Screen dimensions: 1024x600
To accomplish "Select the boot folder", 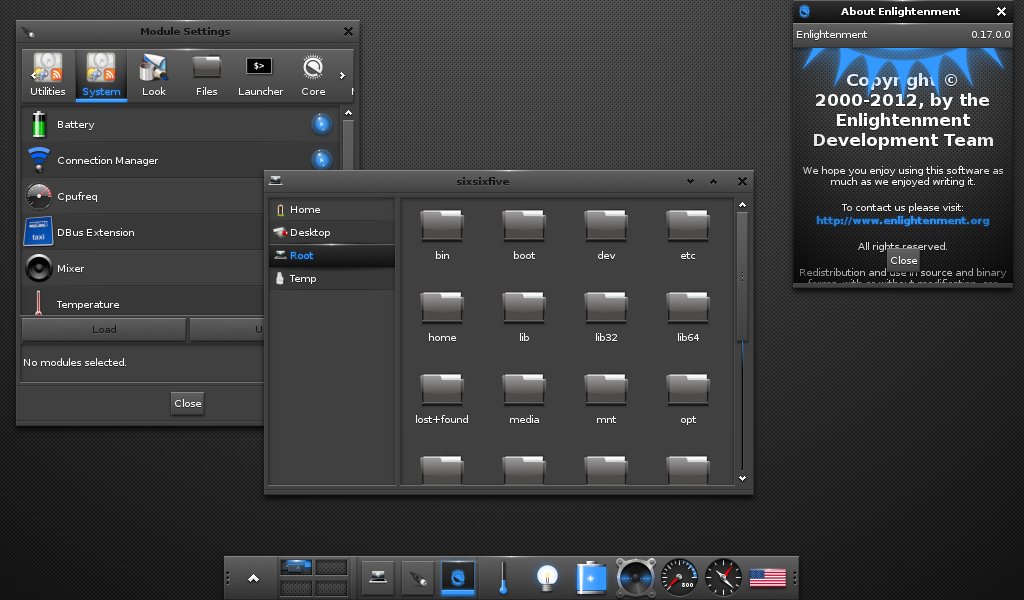I will (x=524, y=235).
